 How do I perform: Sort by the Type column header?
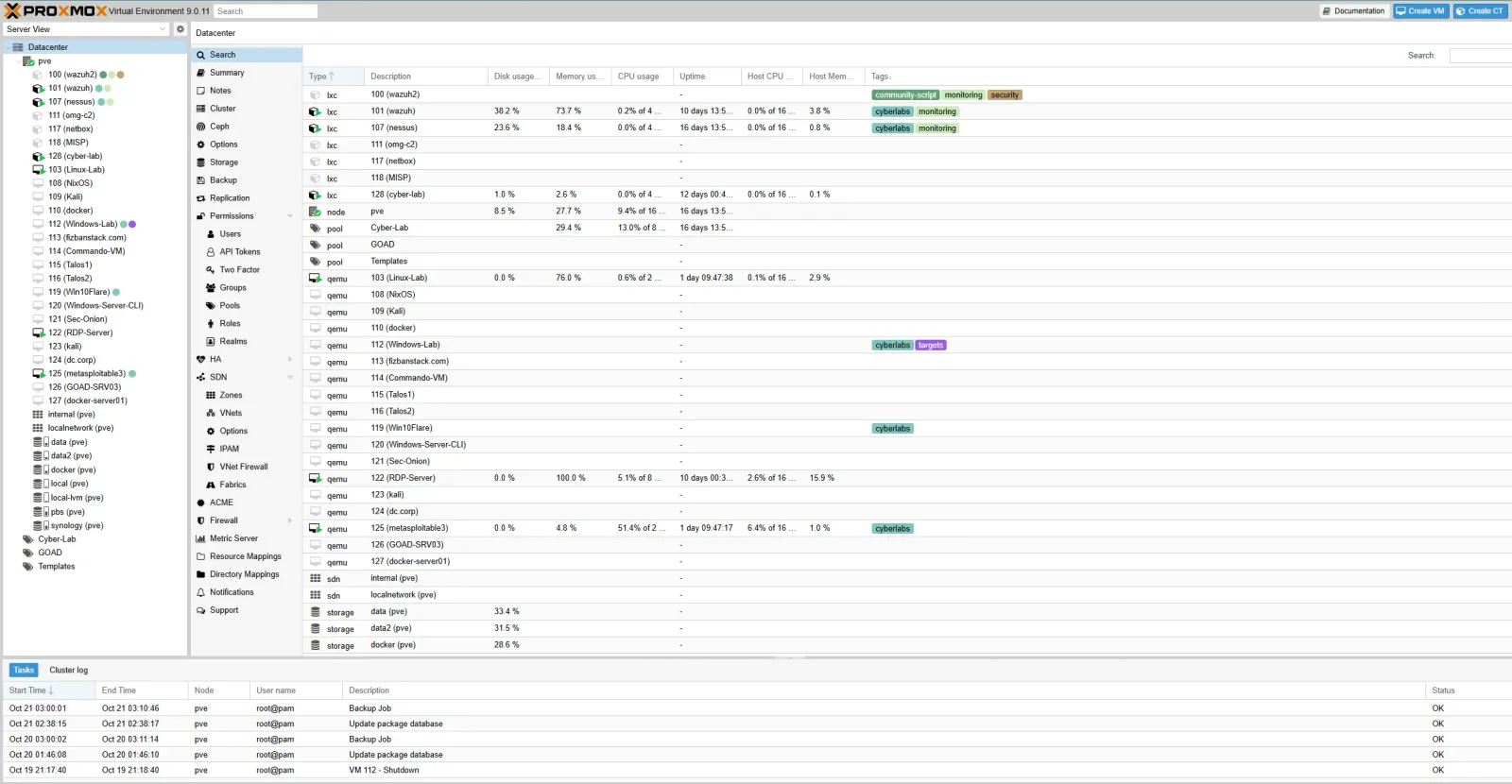[x=333, y=77]
